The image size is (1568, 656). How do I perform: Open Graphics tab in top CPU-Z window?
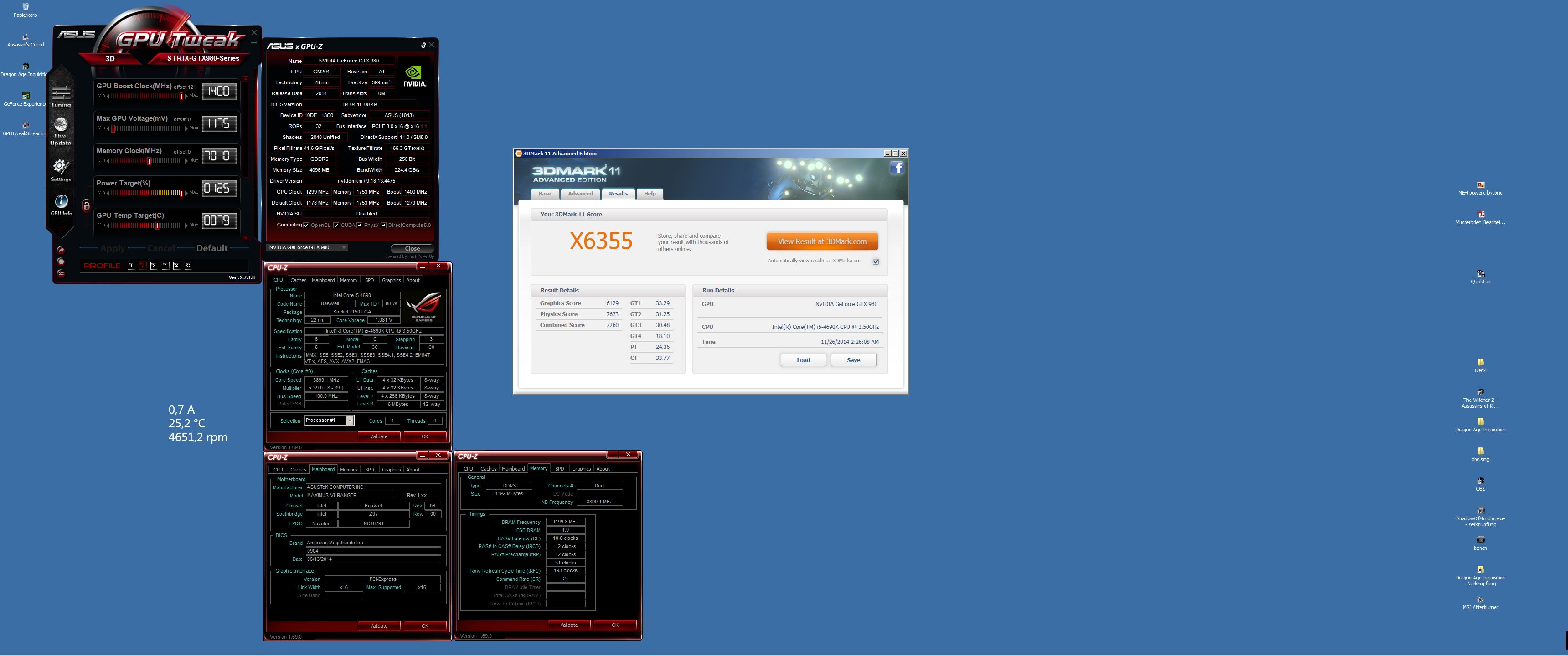coord(392,280)
